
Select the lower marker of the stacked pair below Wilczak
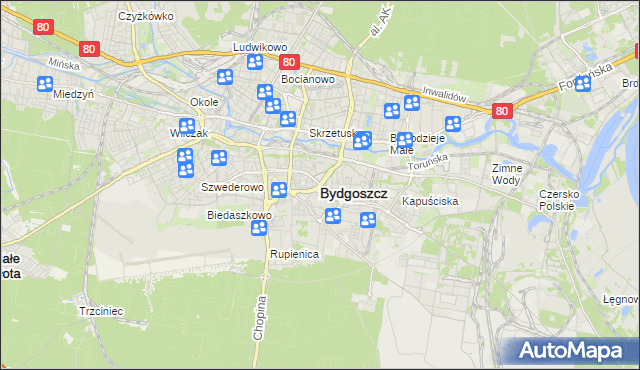coord(186,170)
